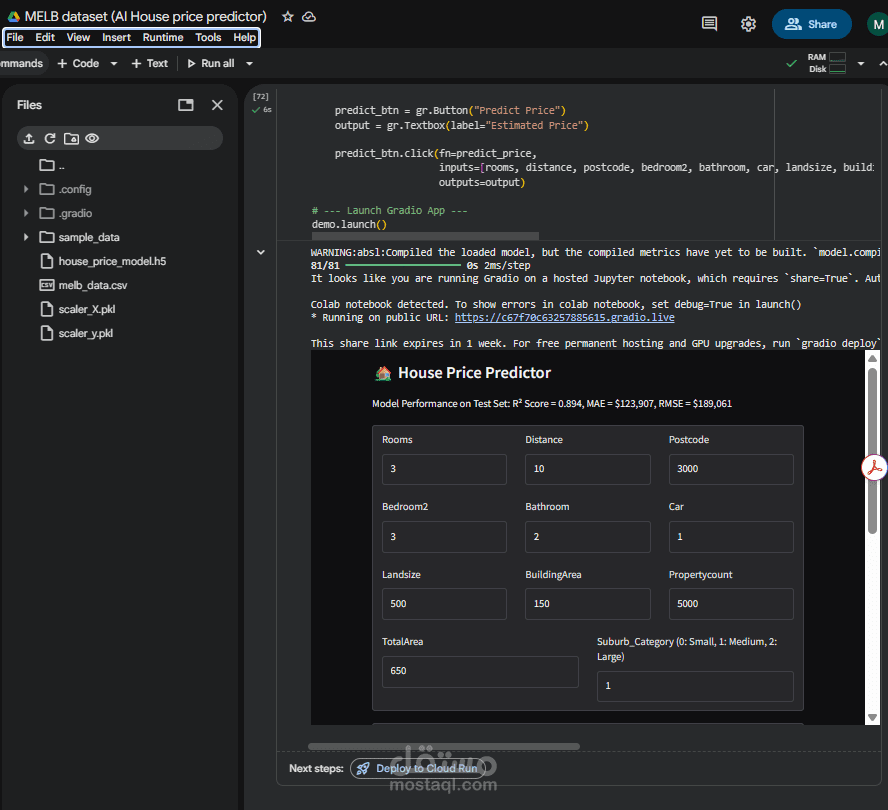
Task: Click the Distance input field
Action: pyautogui.click(x=587, y=469)
